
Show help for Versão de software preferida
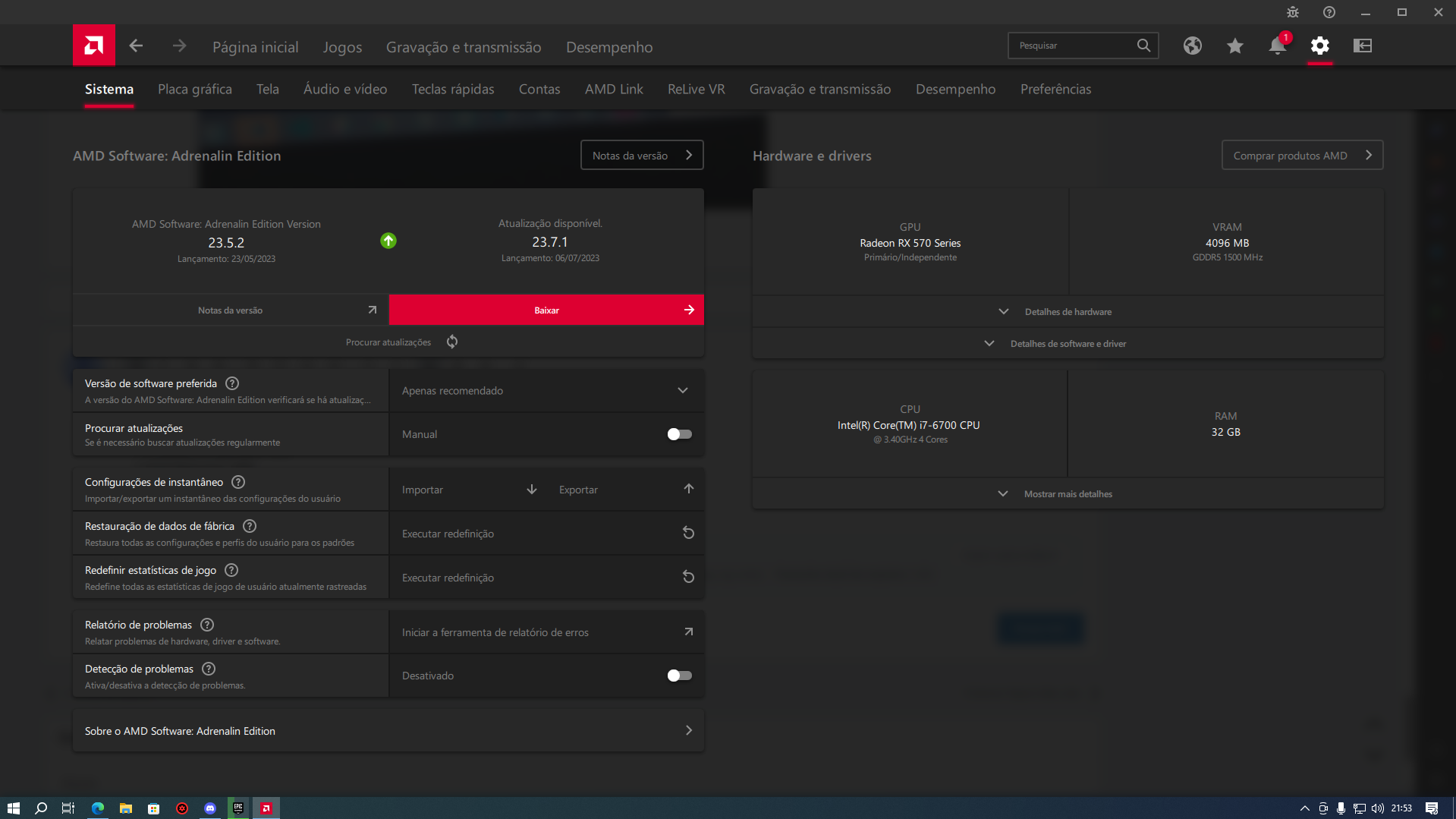click(x=232, y=383)
